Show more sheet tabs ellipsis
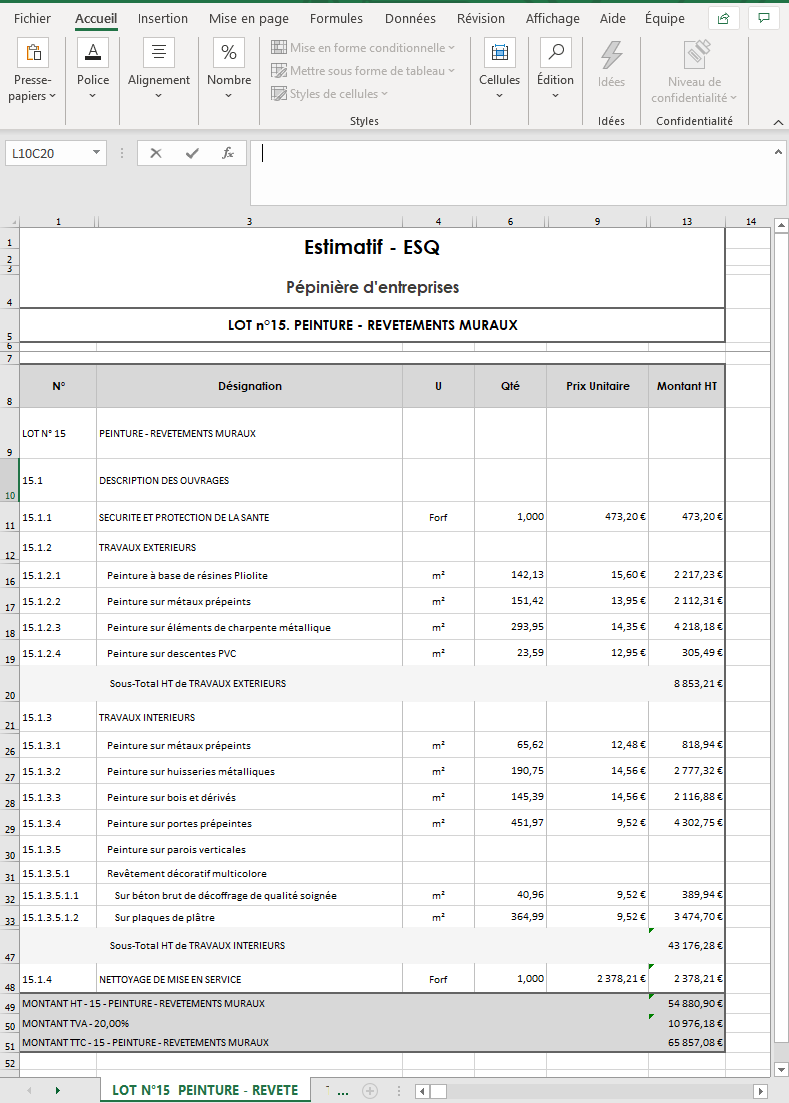The height and width of the screenshot is (1103, 789). [x=342, y=1092]
